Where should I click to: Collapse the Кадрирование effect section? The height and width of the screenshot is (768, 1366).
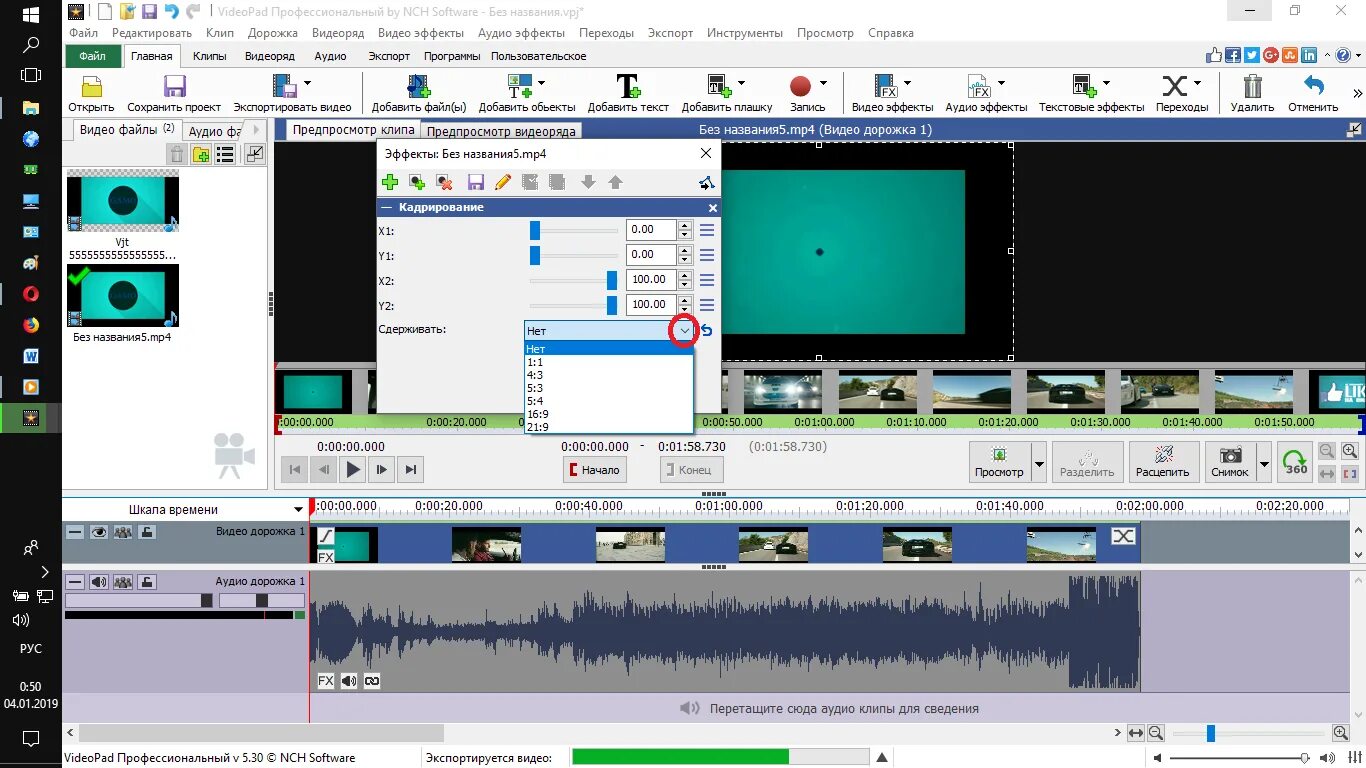pos(386,207)
